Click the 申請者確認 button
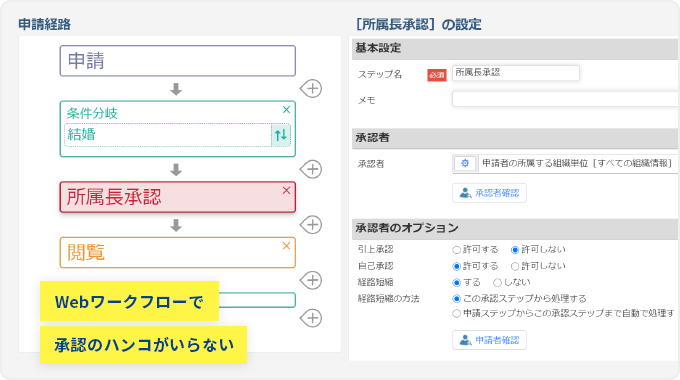The image size is (680, 380). click(489, 340)
